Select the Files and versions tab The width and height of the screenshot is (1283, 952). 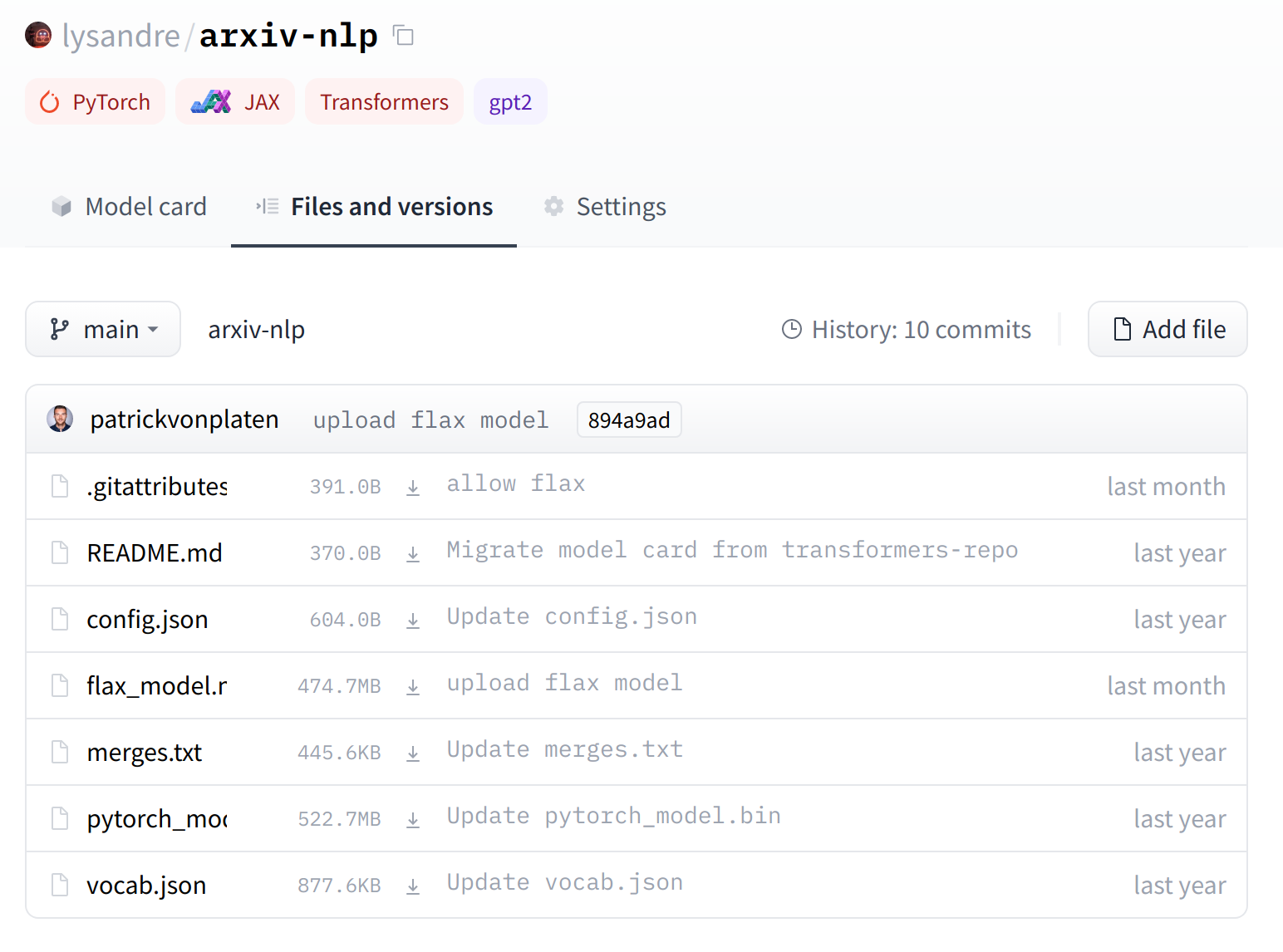point(374,207)
